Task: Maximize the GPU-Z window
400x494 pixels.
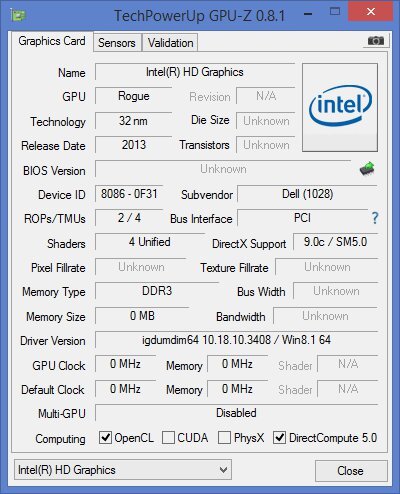Action: coord(335,12)
